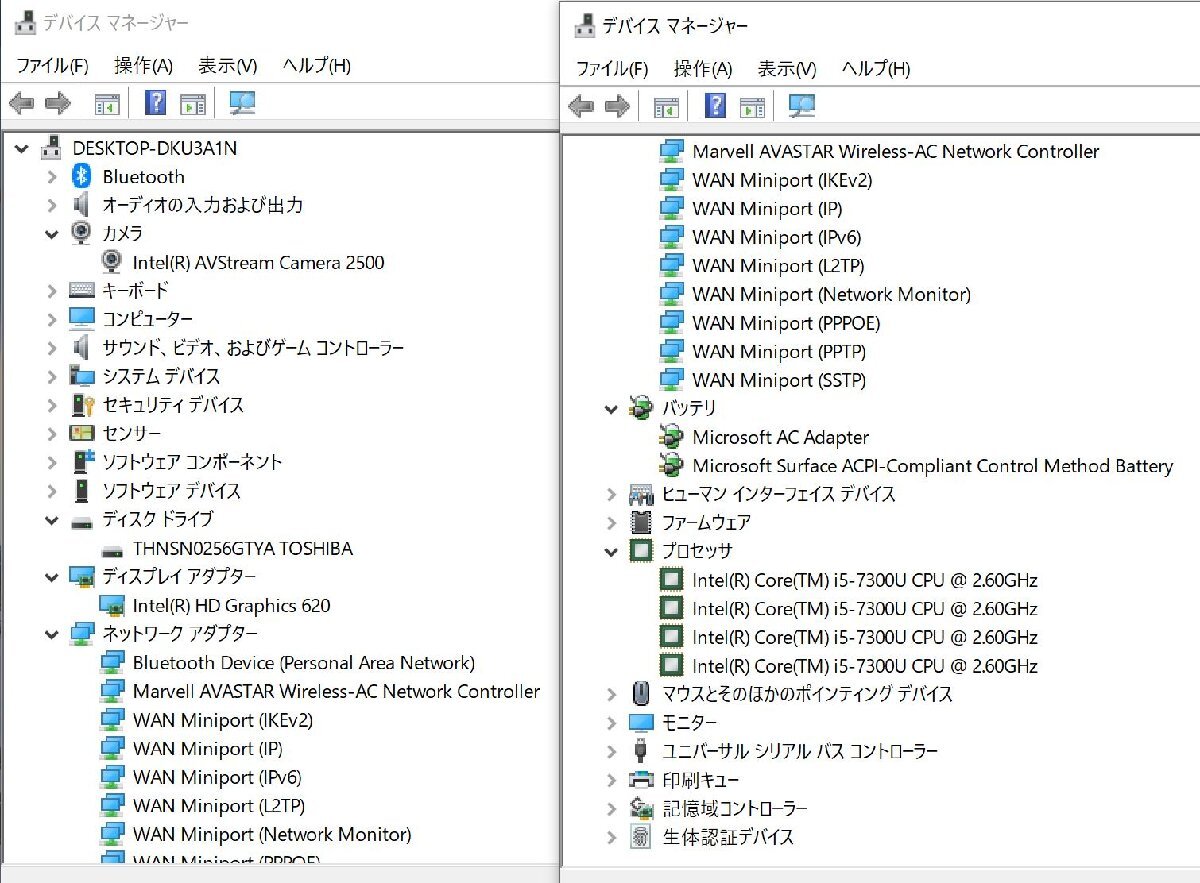Collapse バッテリ category in right window
The height and width of the screenshot is (883, 1200).
coord(612,409)
